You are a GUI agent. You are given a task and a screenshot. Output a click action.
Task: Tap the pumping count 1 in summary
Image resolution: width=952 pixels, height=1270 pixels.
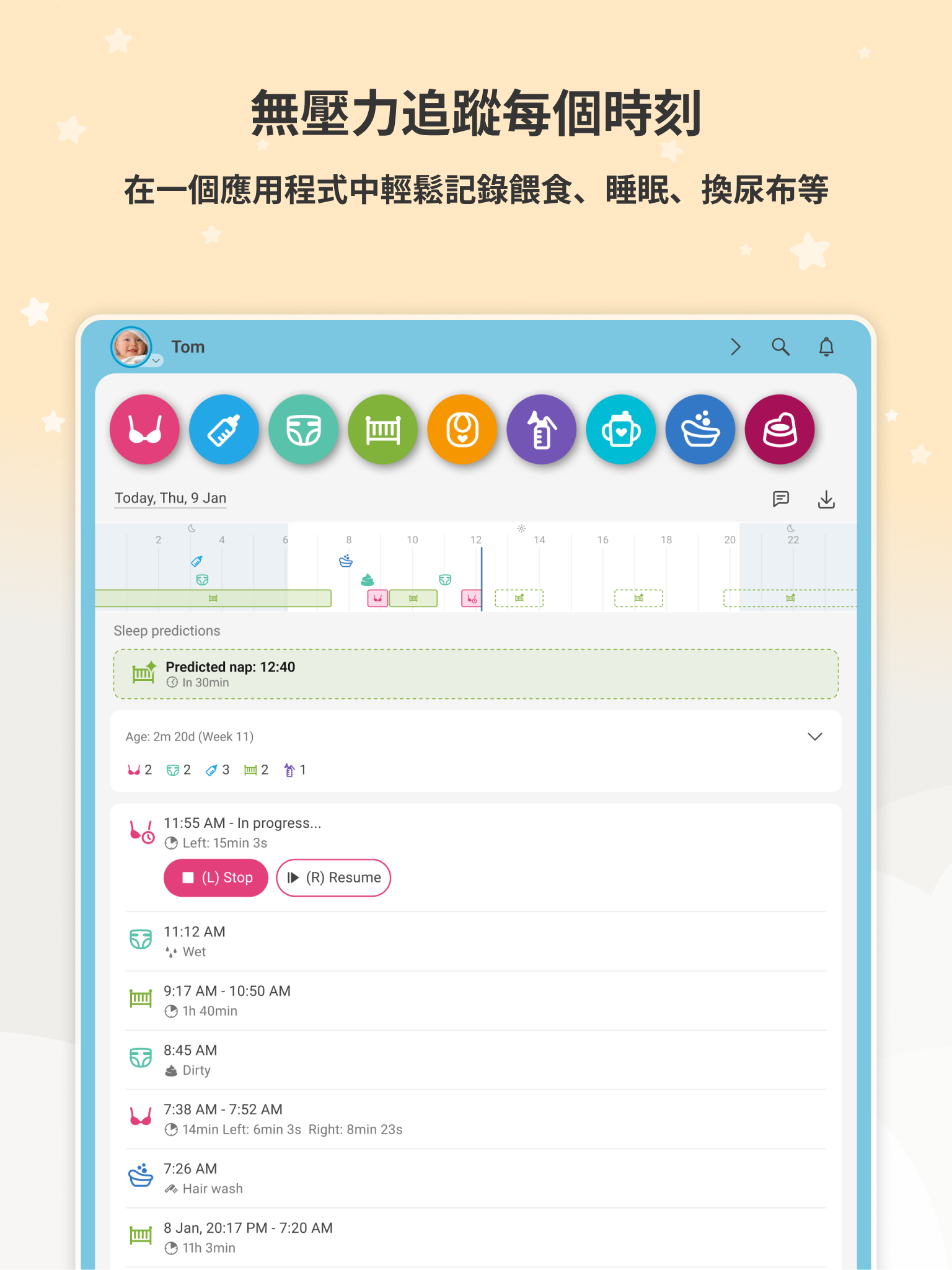[x=294, y=770]
